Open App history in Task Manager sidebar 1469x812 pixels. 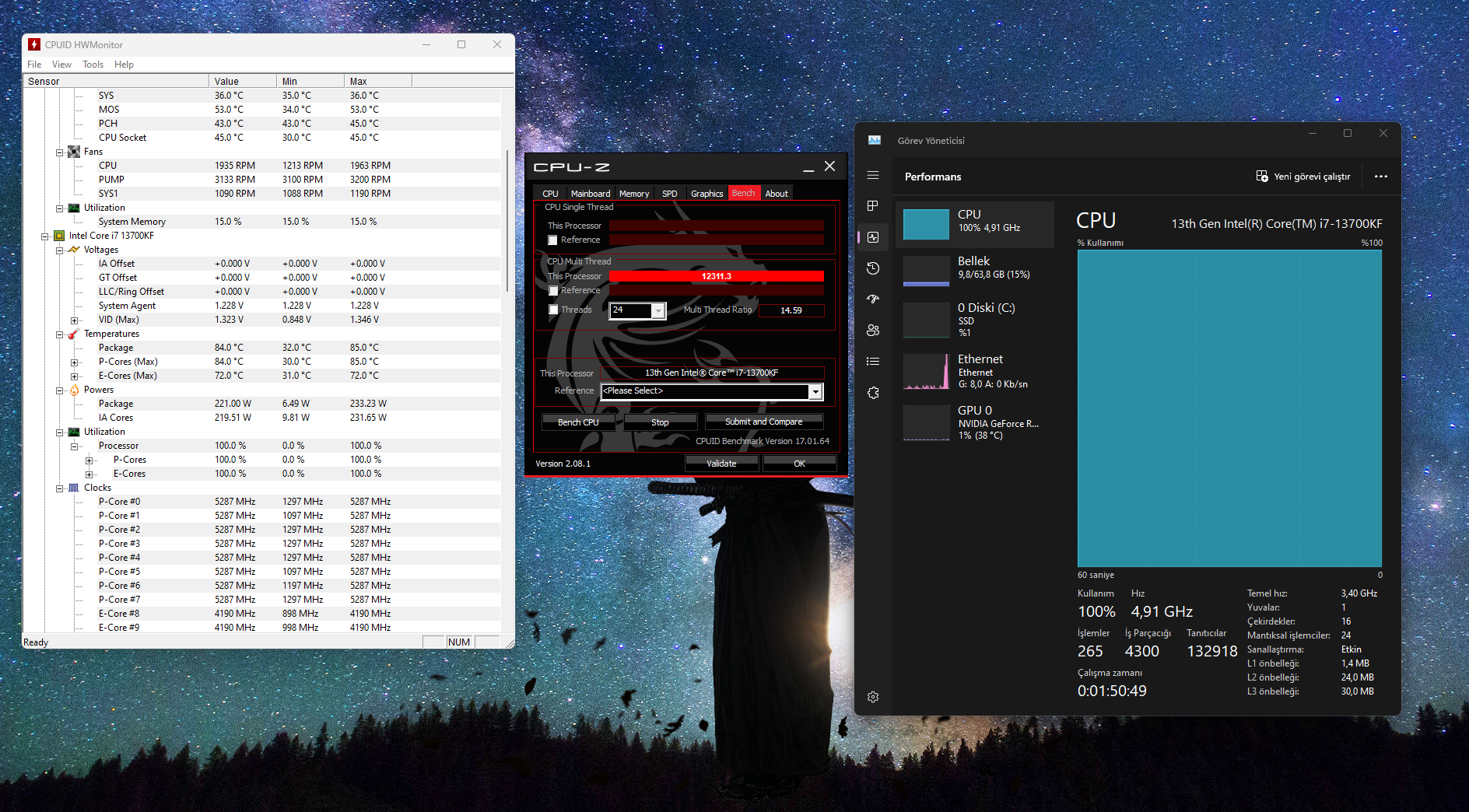tap(873, 268)
